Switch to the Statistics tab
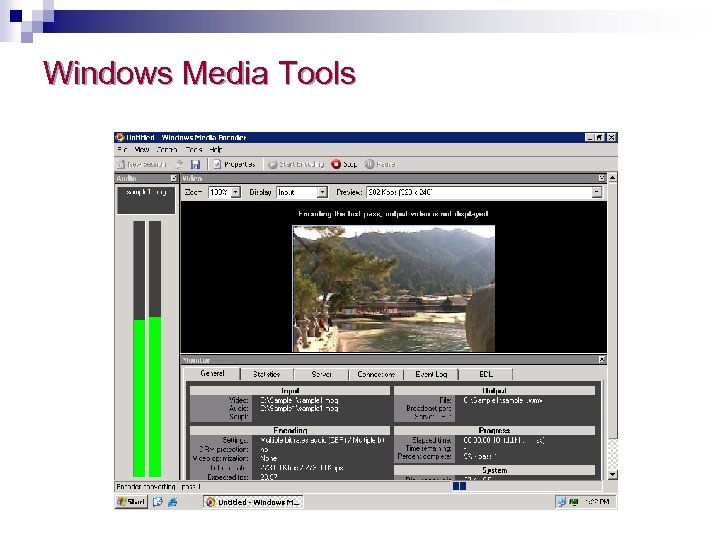 [267, 374]
